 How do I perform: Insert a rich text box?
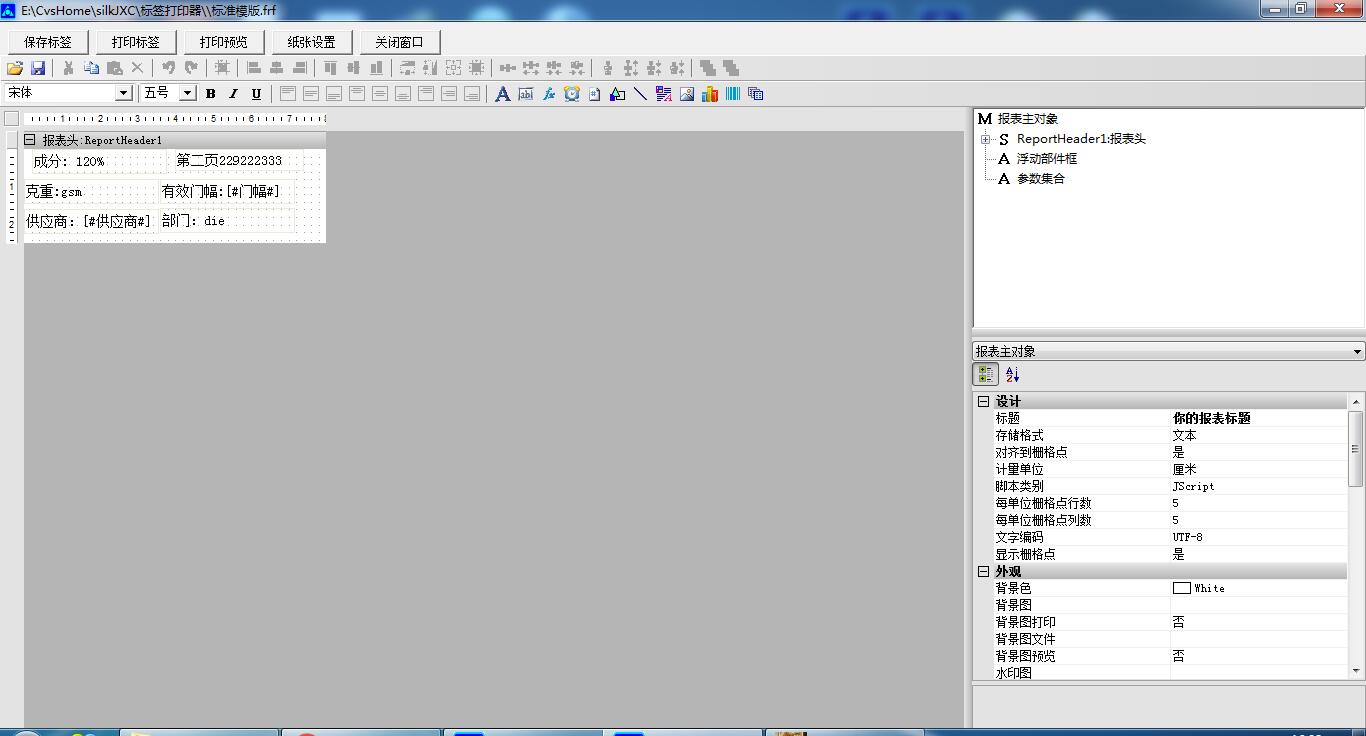click(x=663, y=94)
